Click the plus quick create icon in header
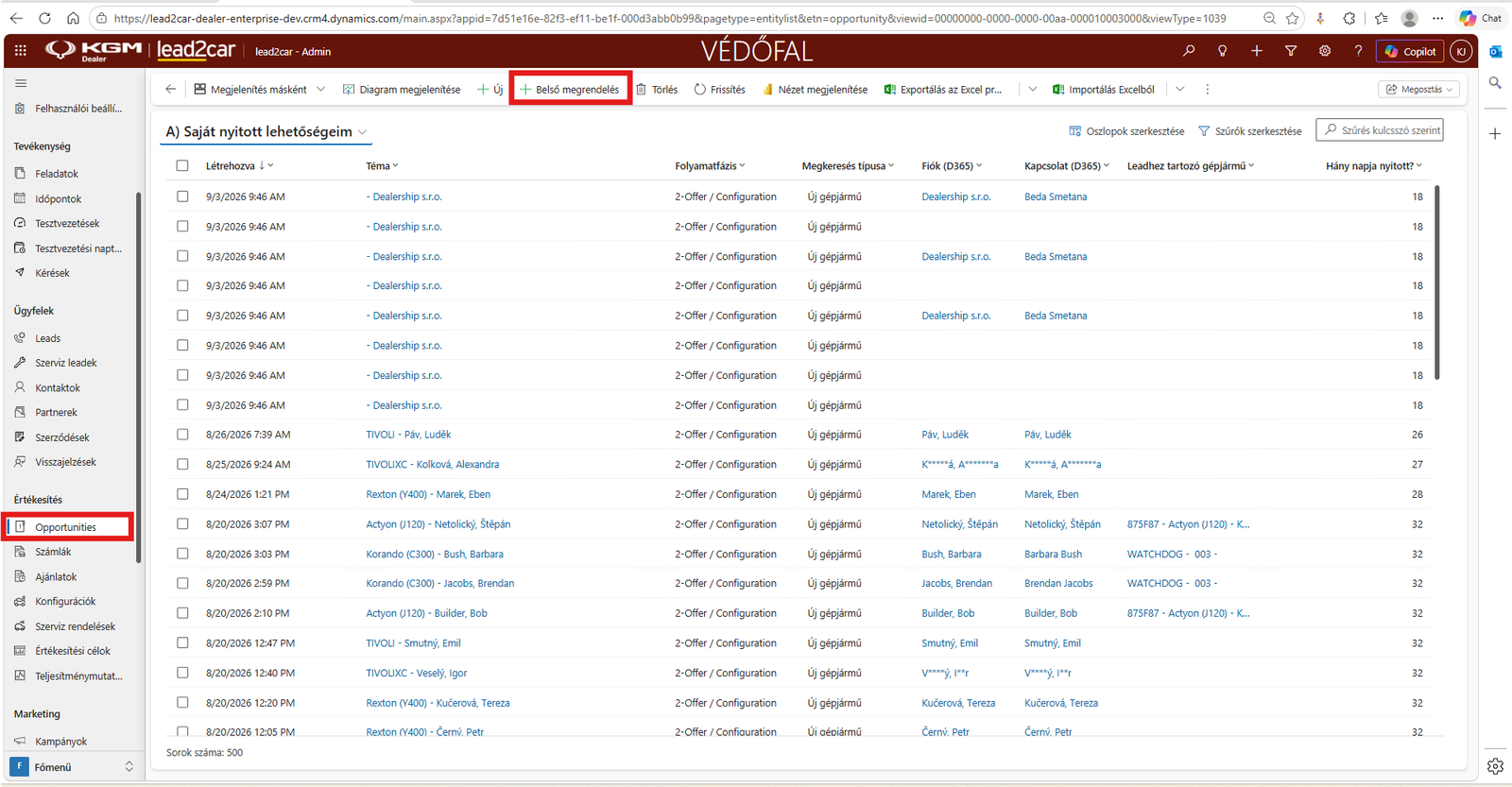Image resolution: width=1512 pixels, height=787 pixels. [x=1257, y=51]
